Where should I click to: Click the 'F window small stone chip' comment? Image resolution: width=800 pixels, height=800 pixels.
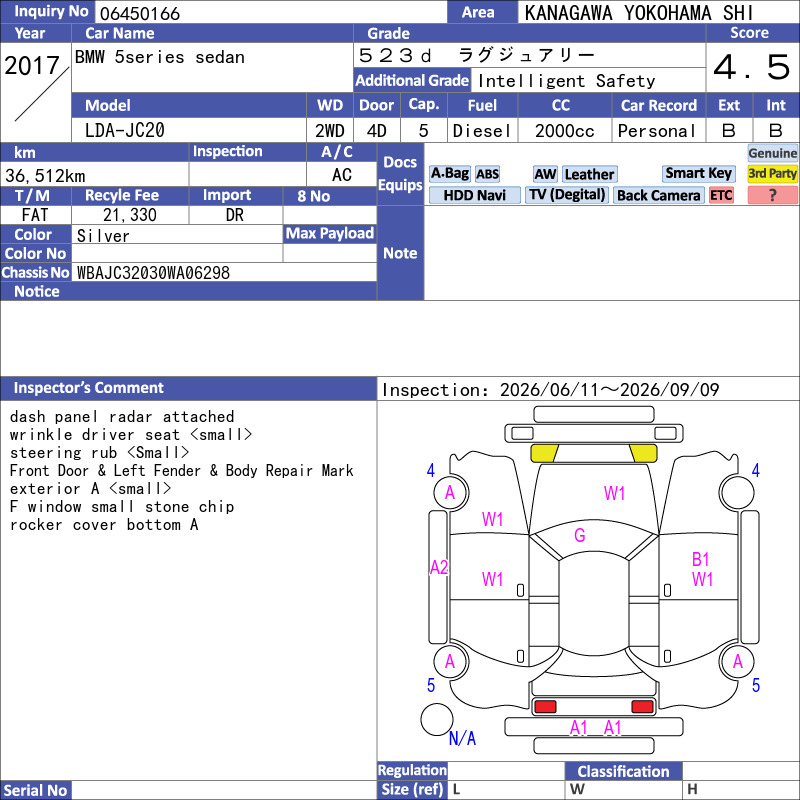pyautogui.click(x=122, y=507)
